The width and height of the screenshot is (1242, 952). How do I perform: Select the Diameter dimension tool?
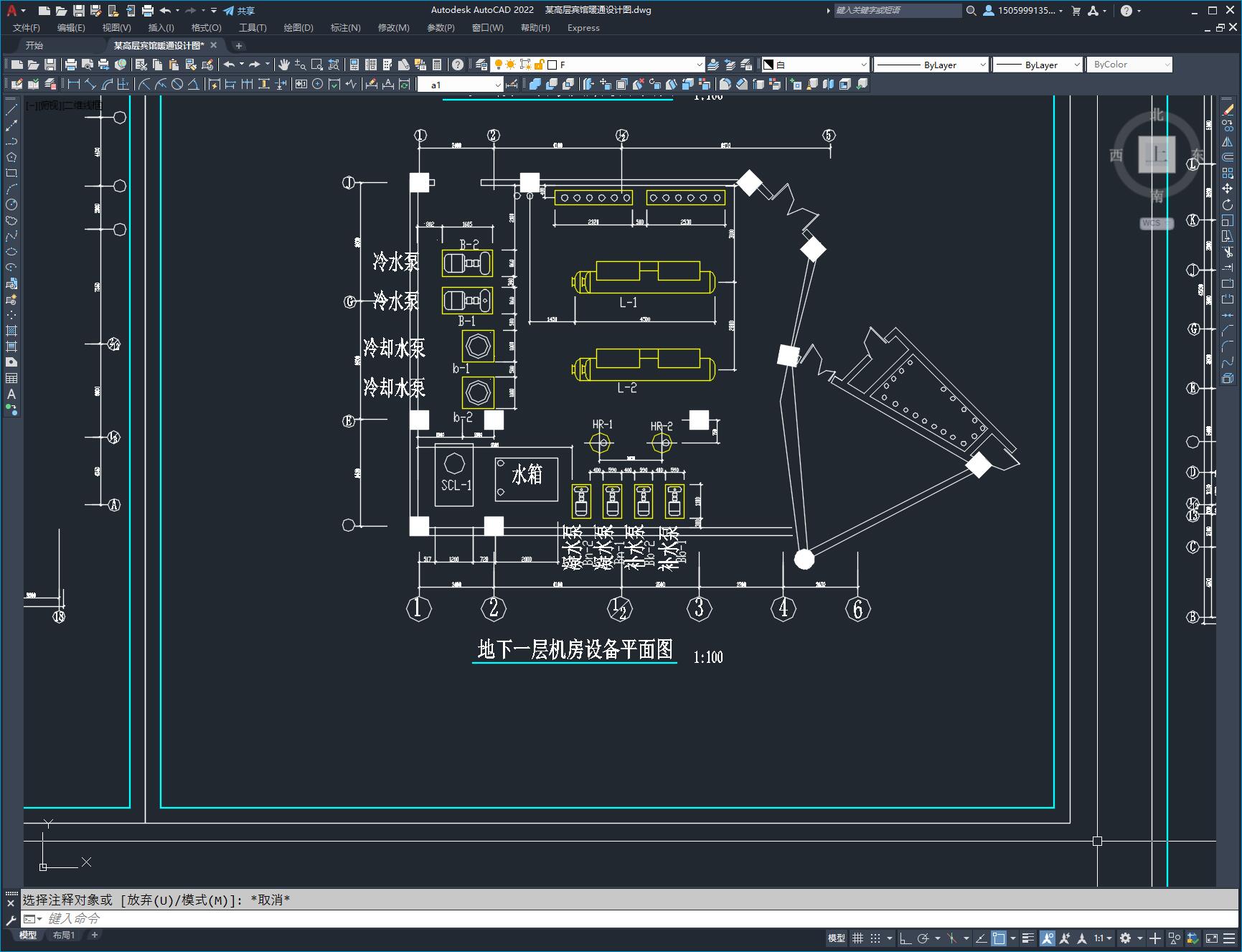[177, 84]
